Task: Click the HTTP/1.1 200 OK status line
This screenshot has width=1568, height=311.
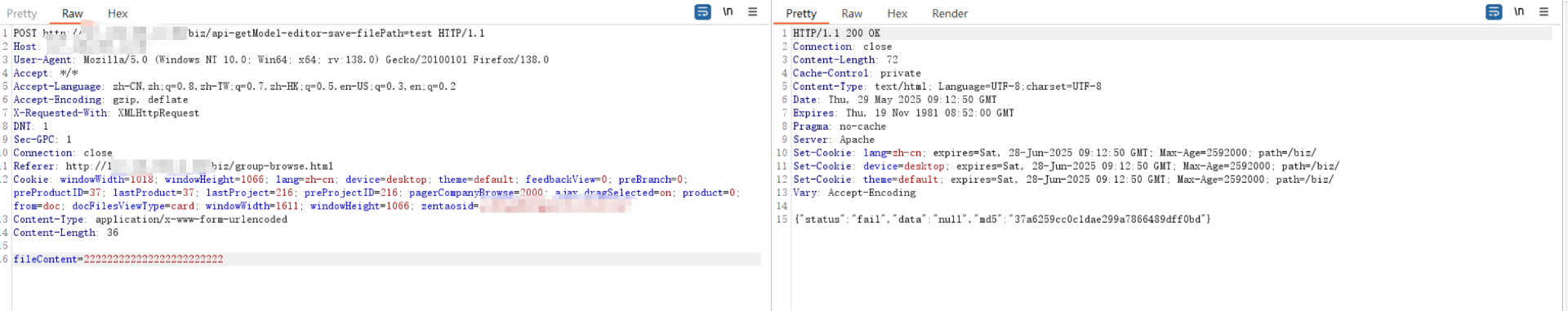Action: (x=837, y=33)
